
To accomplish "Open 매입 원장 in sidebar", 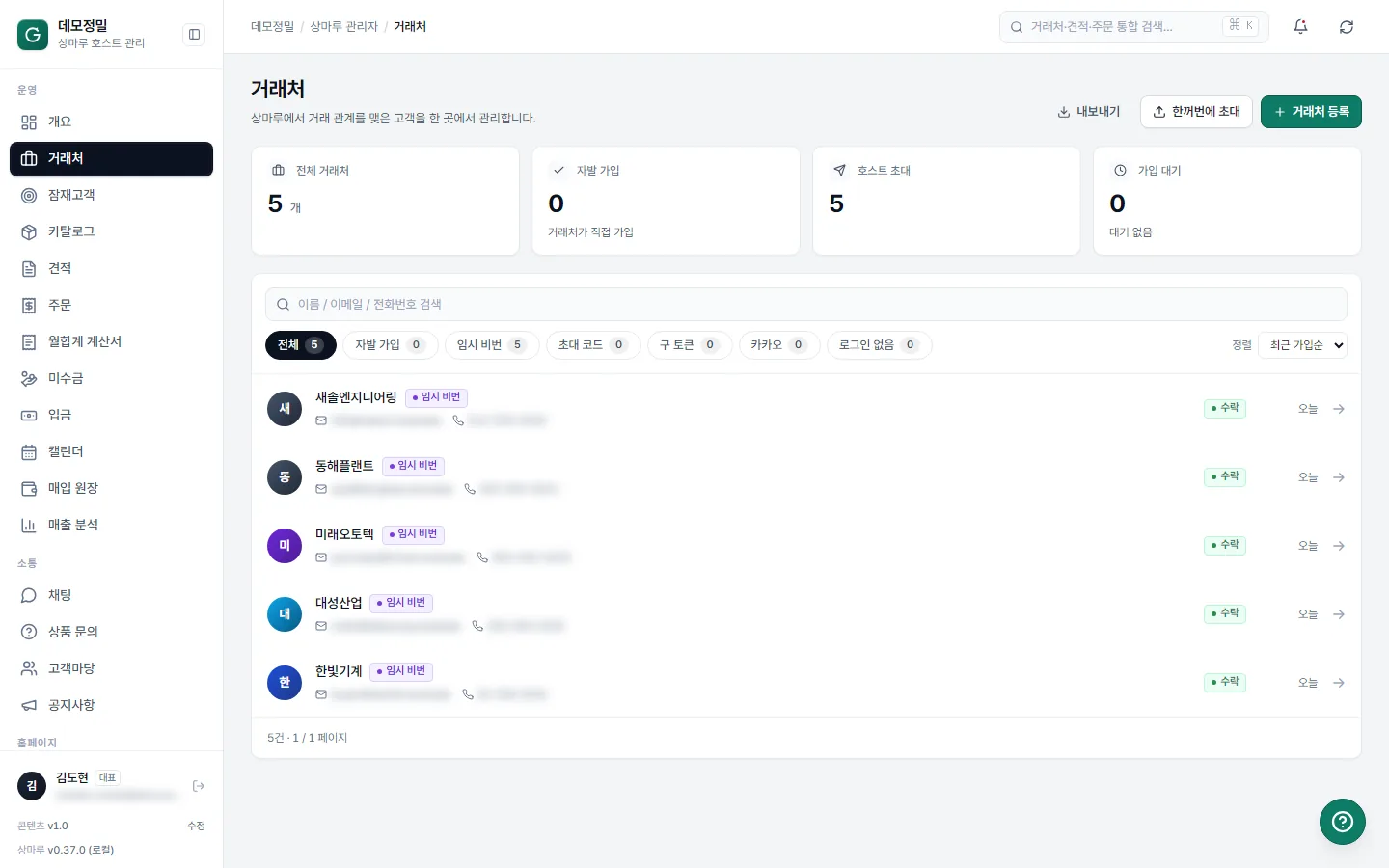I will (x=111, y=489).
